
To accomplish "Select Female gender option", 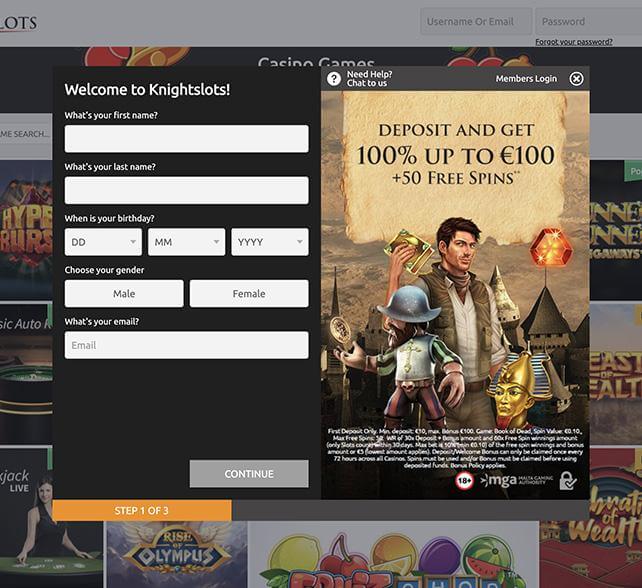I will 249,294.
